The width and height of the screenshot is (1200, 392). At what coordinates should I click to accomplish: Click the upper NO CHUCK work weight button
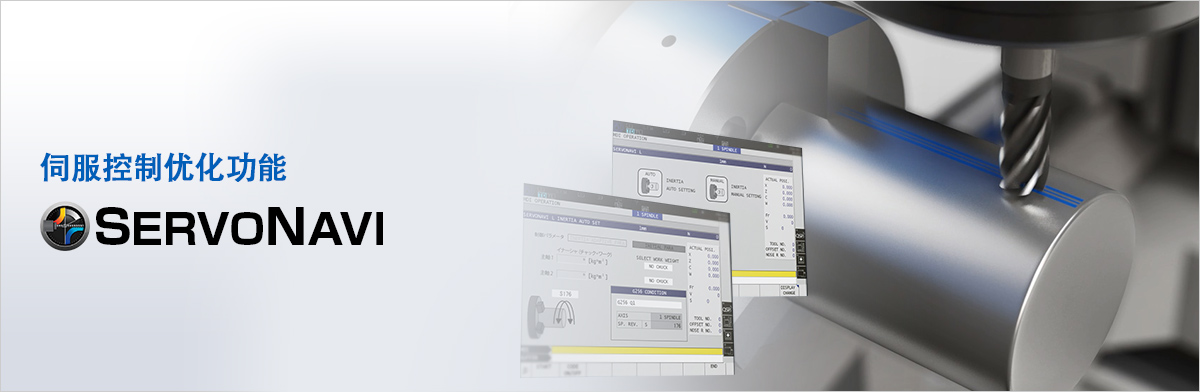point(657,267)
